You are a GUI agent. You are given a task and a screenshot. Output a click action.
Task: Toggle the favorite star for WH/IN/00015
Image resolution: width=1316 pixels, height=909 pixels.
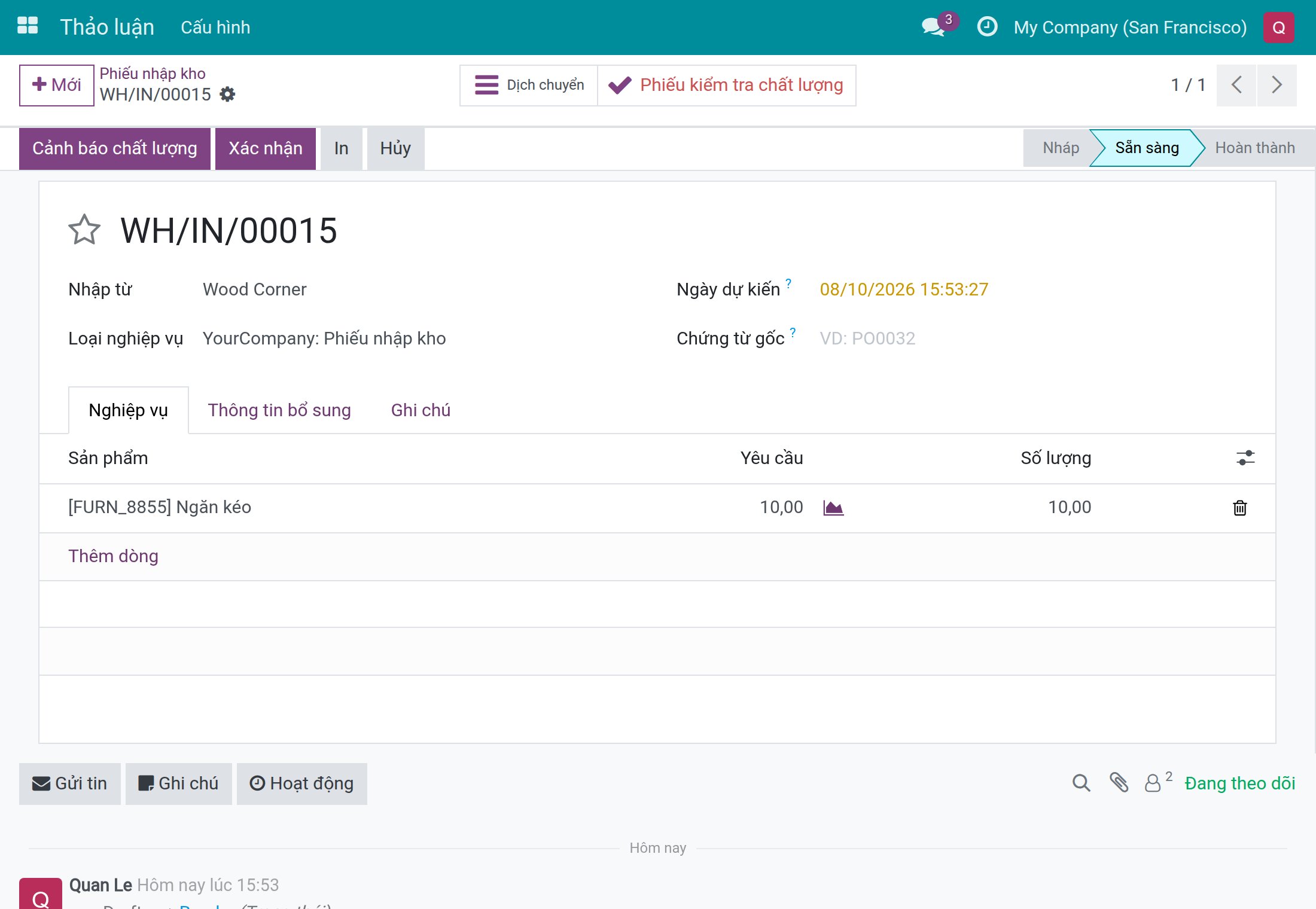[x=84, y=230]
